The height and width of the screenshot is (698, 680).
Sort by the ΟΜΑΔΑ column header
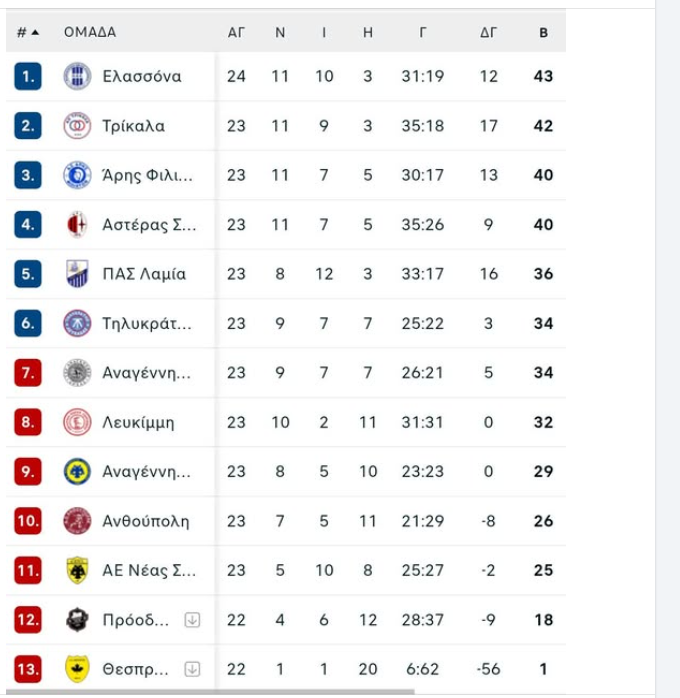pyautogui.click(x=90, y=32)
